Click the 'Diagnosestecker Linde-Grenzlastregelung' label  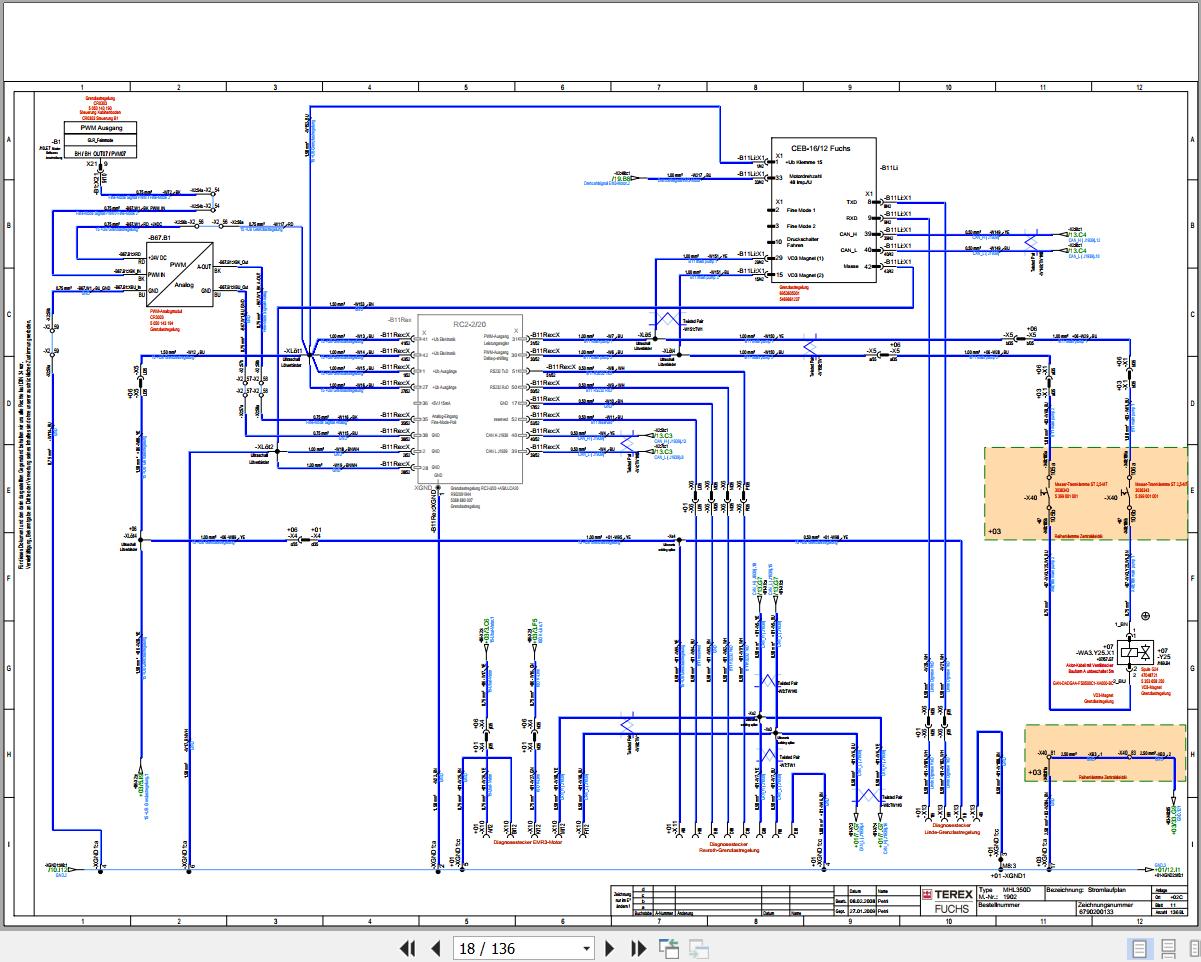(952, 829)
